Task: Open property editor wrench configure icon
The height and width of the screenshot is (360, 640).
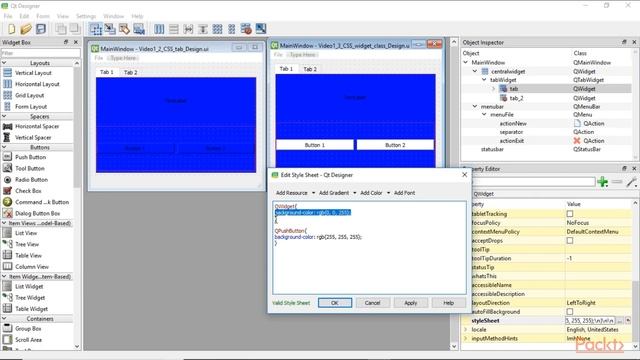Action: [631, 182]
